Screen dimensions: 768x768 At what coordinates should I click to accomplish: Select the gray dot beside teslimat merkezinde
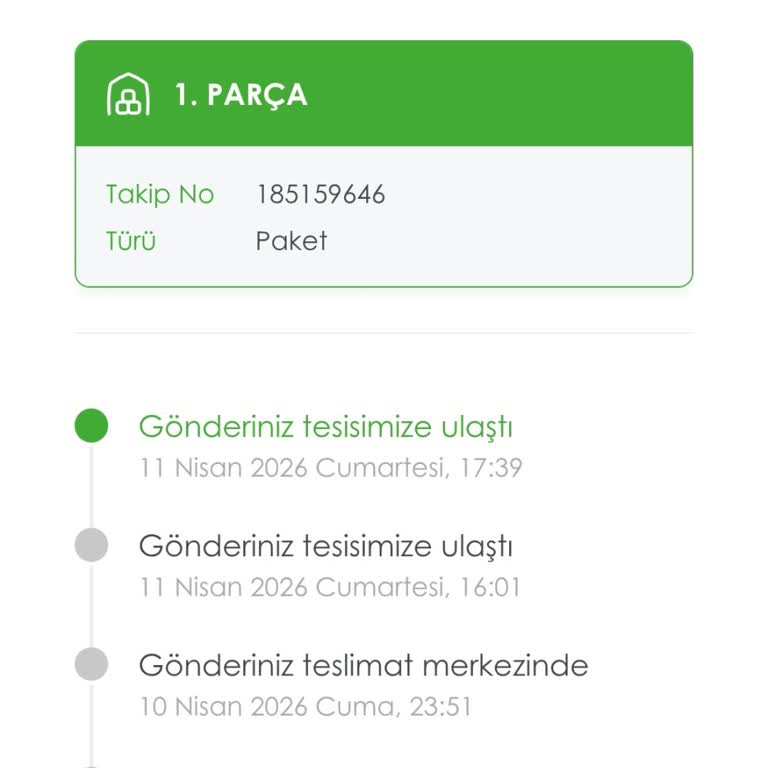pos(91,664)
